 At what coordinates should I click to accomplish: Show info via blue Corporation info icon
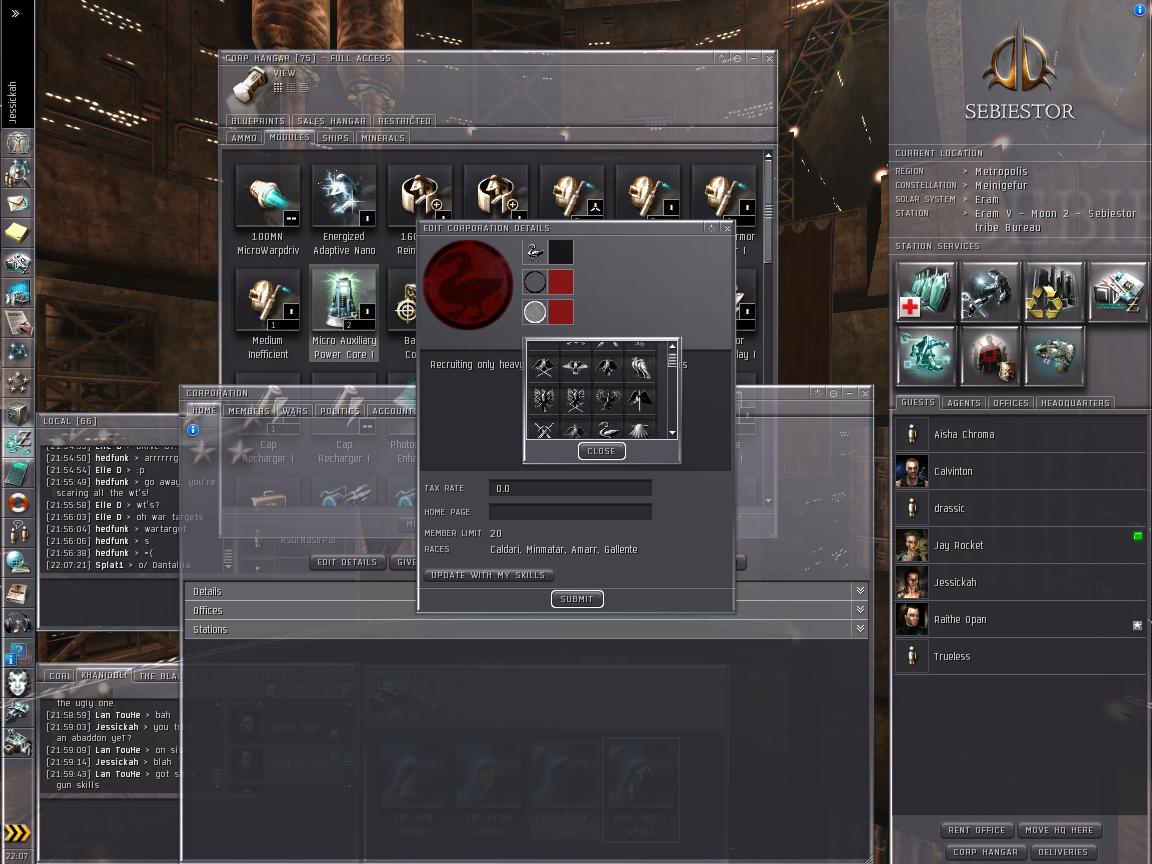coord(192,430)
